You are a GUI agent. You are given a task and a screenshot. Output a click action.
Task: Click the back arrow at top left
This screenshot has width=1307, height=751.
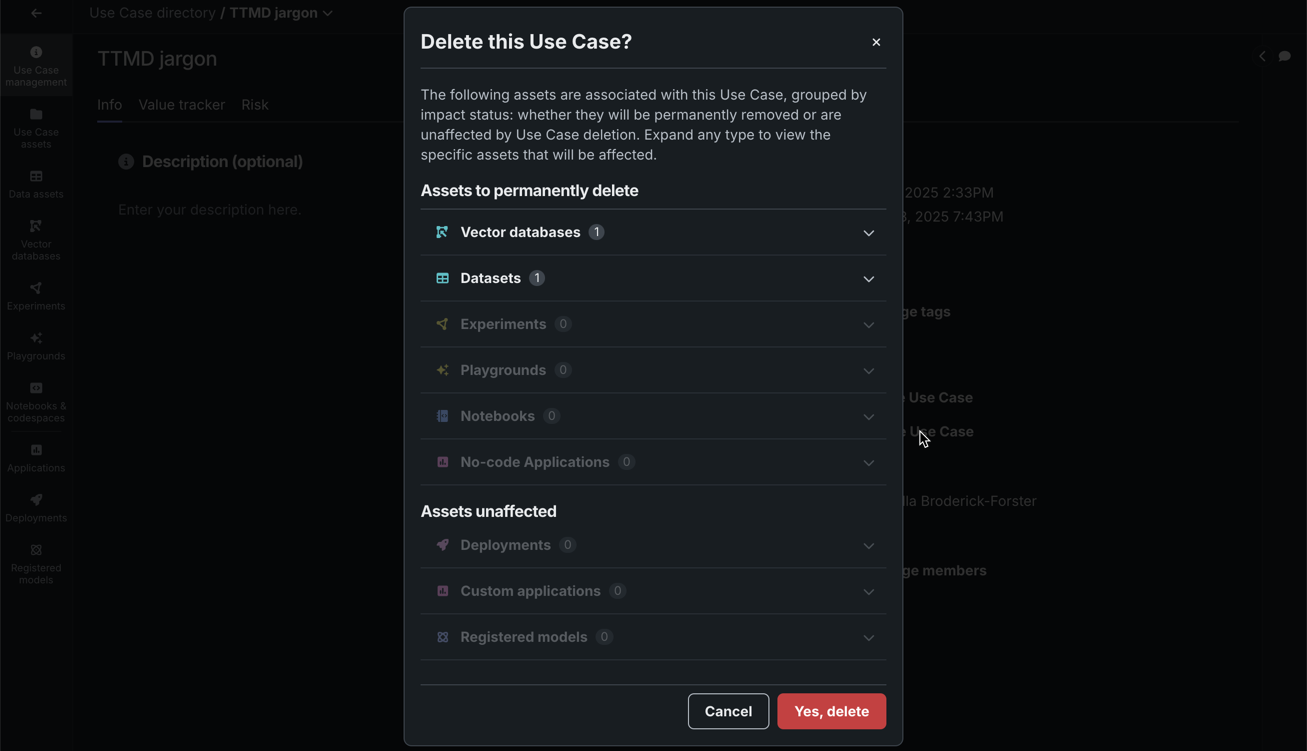pyautogui.click(x=36, y=13)
